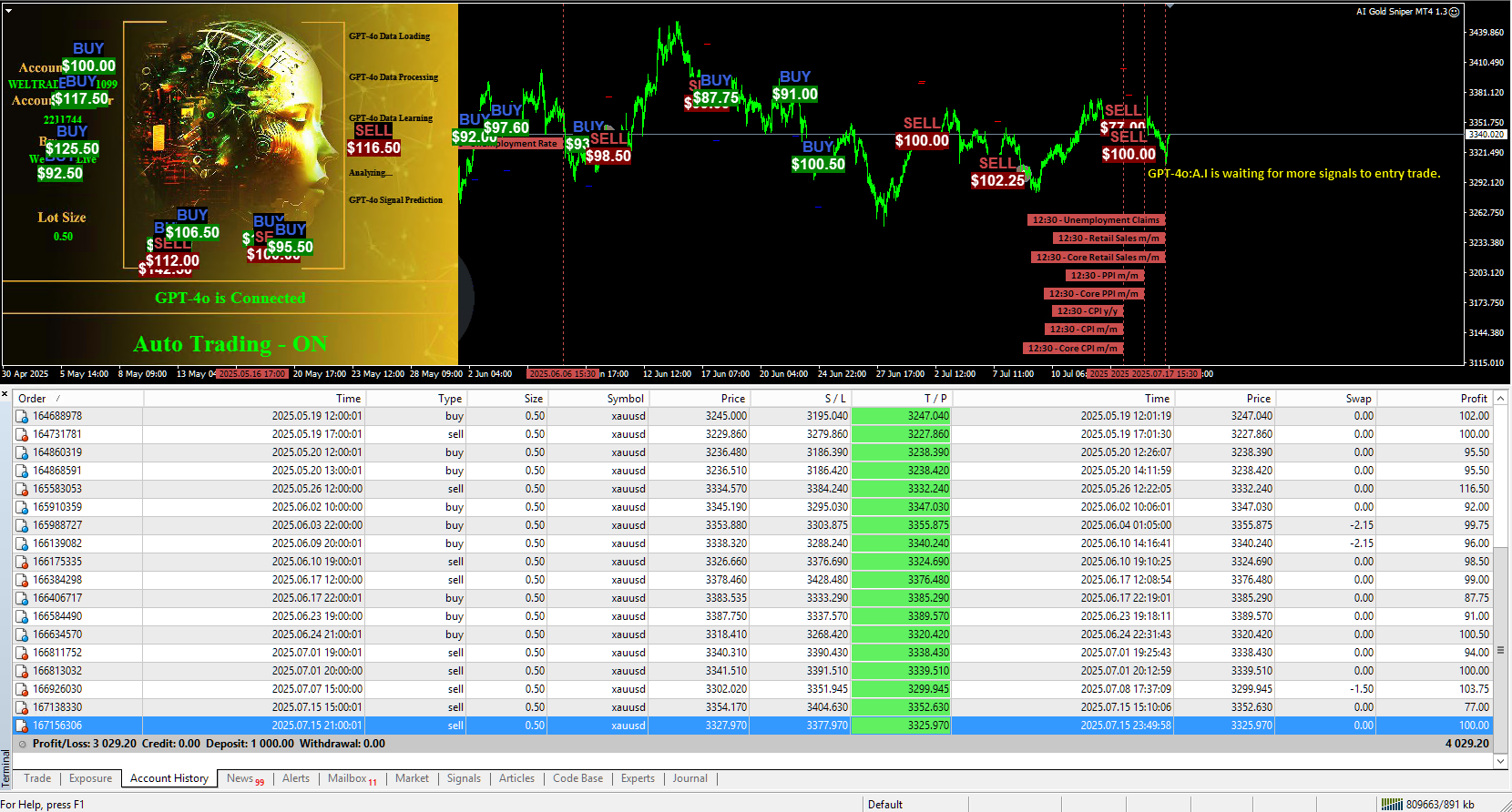
Task: Click the 809663/891 kb traffic readout
Action: (x=1440, y=805)
